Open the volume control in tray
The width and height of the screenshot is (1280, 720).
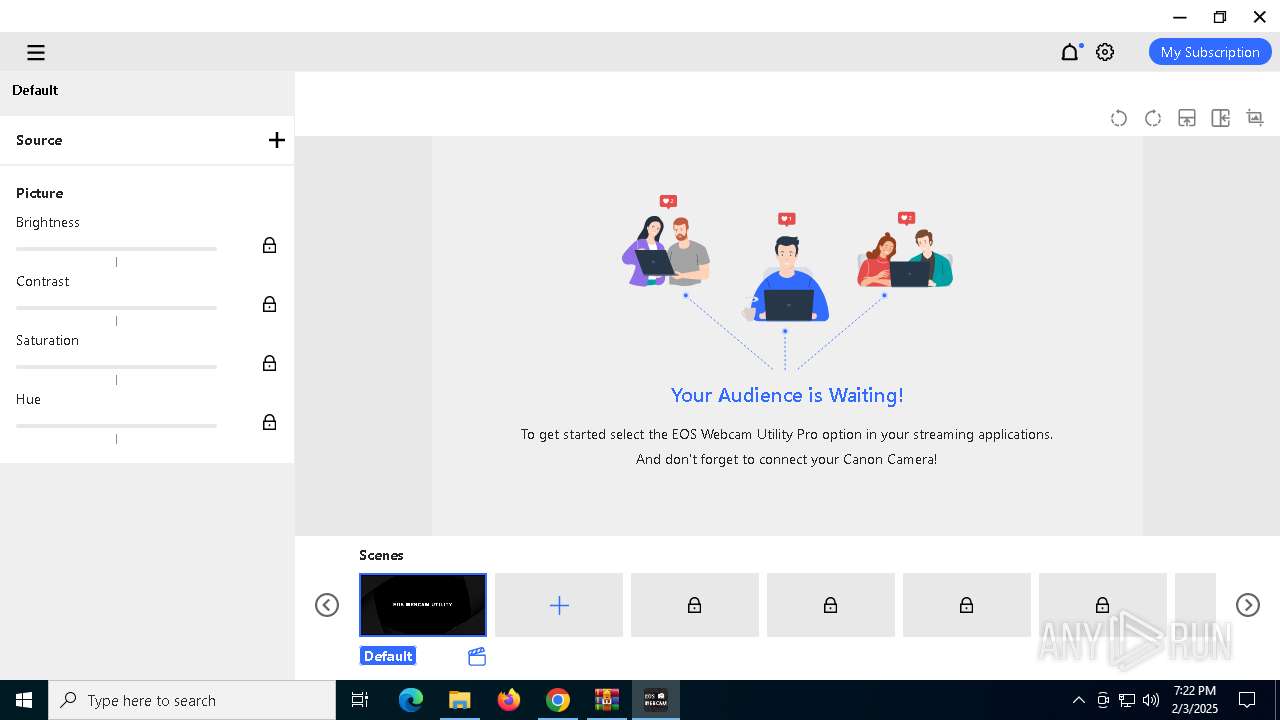(x=1150, y=700)
